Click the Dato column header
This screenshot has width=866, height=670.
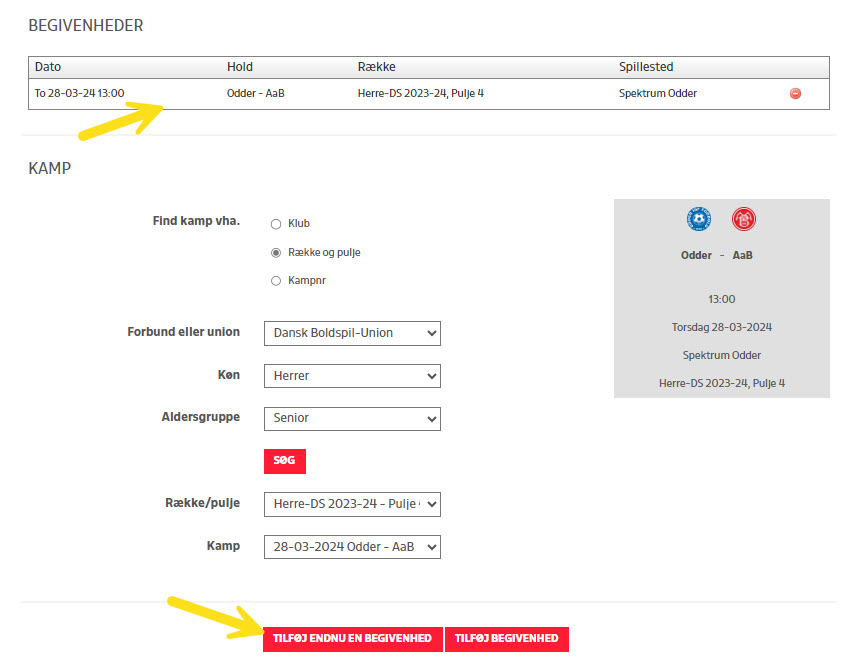click(x=48, y=67)
